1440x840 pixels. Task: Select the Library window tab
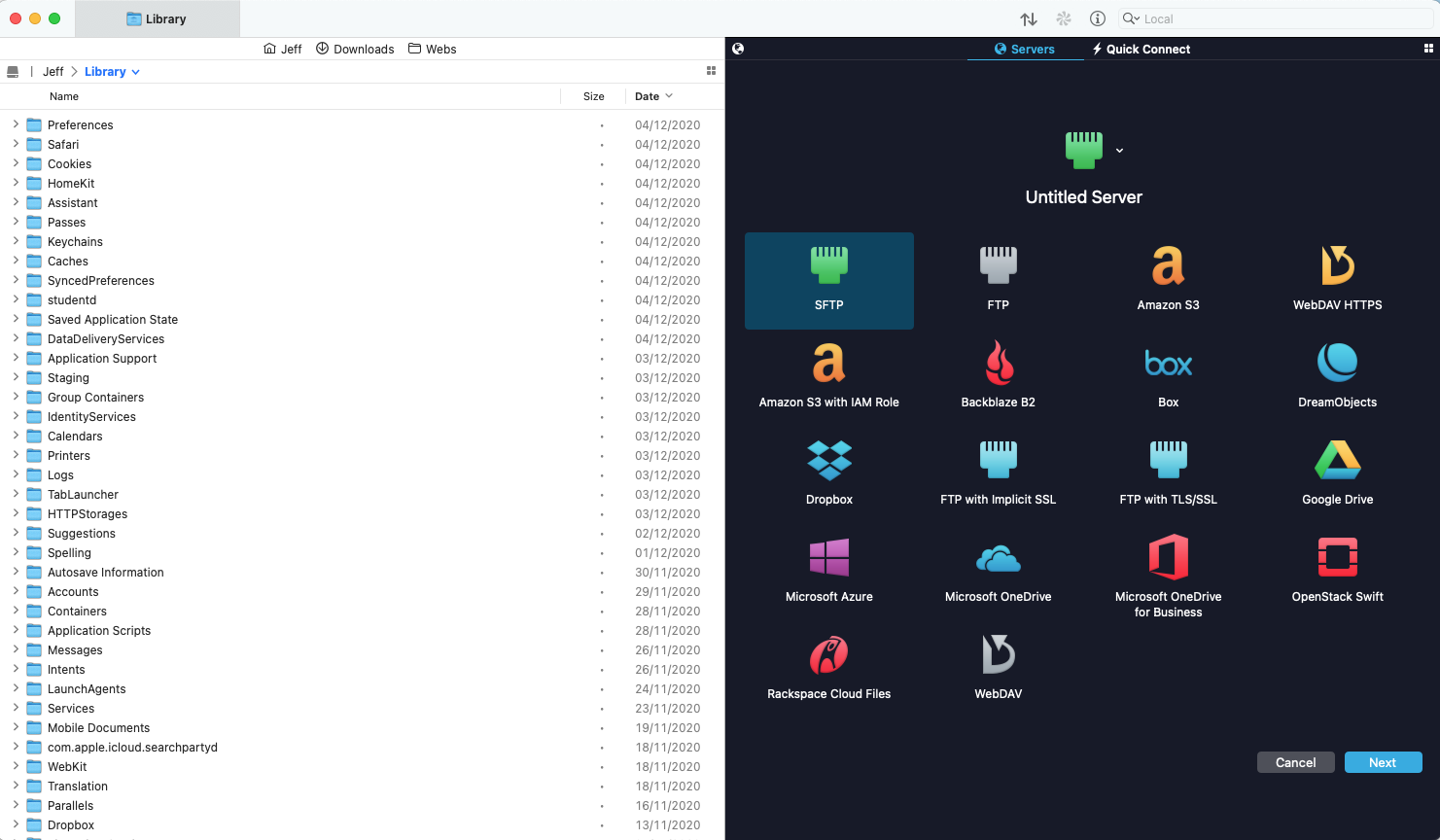click(157, 18)
